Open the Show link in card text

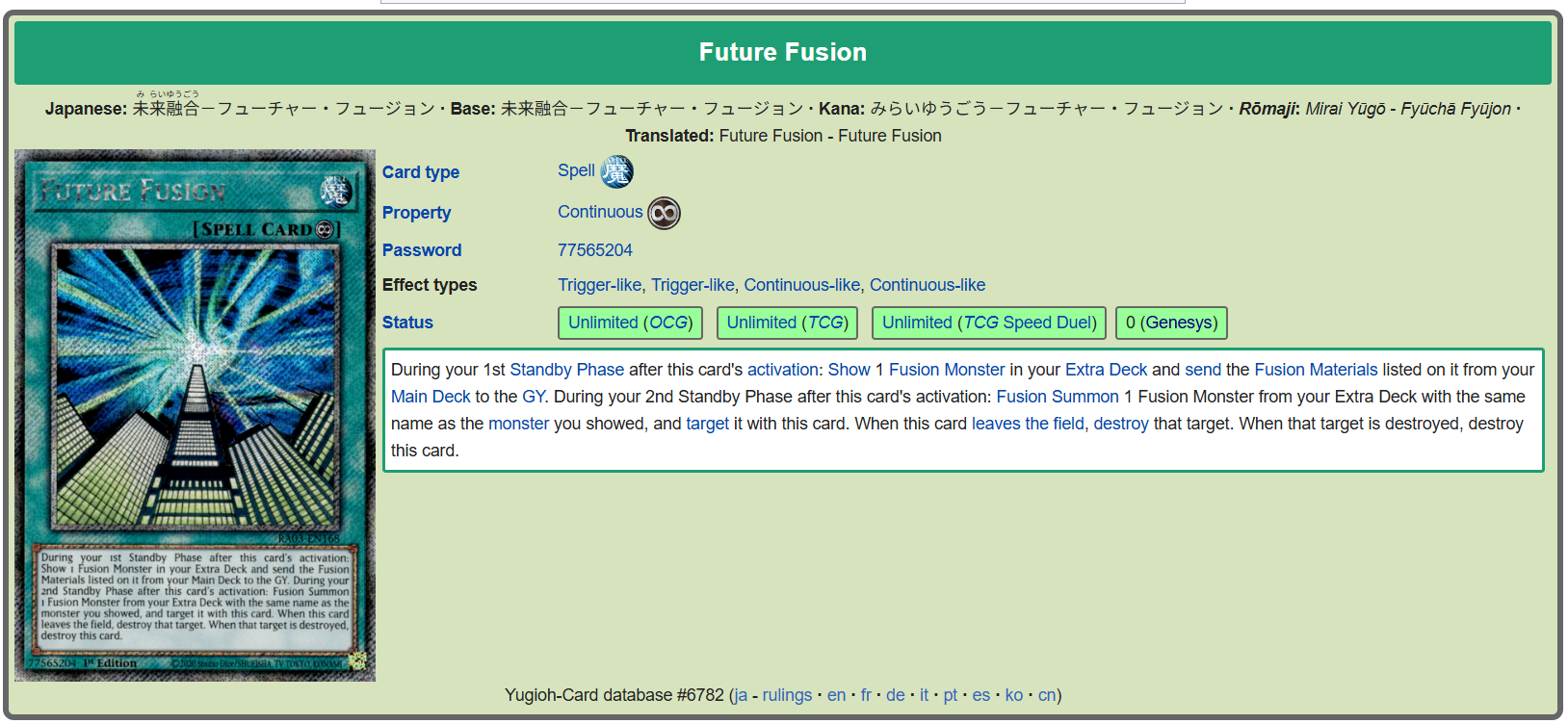[849, 370]
